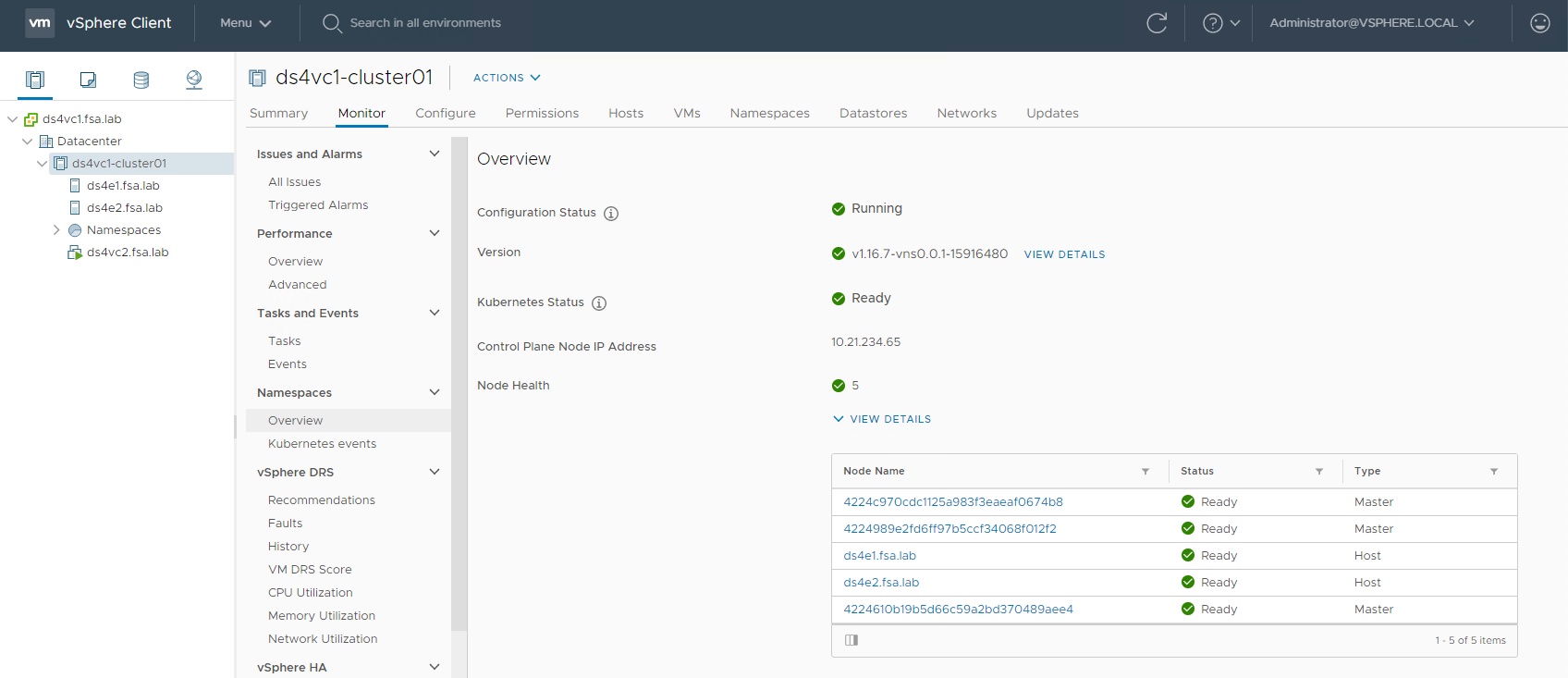Filter the Type column
Image resolution: width=1568 pixels, height=678 pixels.
(1494, 472)
